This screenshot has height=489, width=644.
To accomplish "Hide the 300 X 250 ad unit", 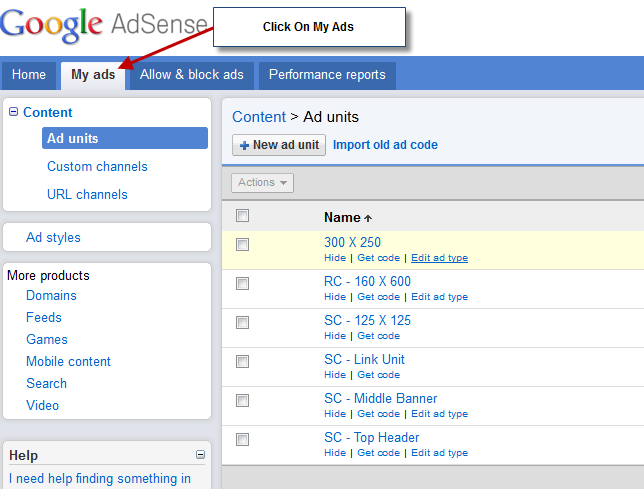I will [335, 258].
